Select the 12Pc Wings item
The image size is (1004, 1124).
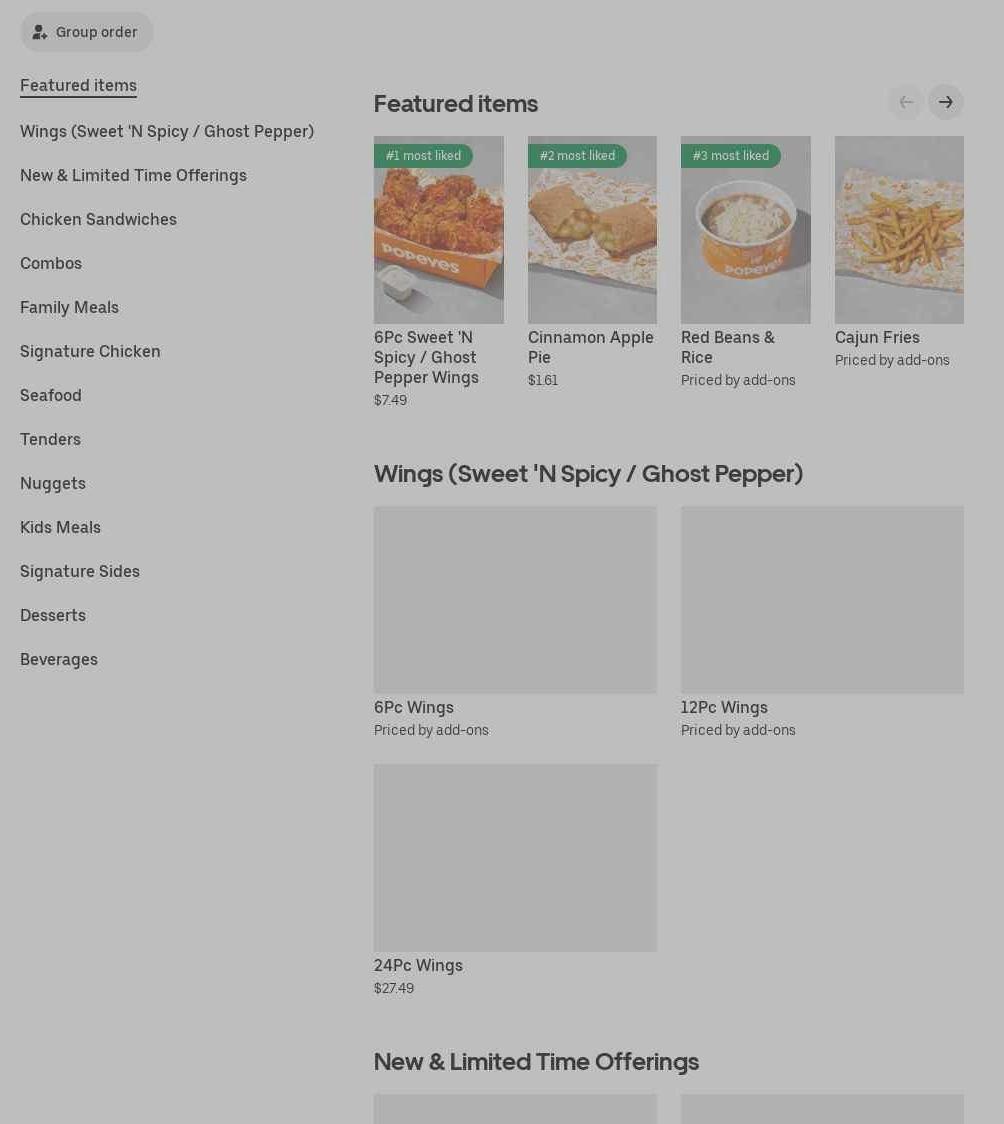coord(822,622)
